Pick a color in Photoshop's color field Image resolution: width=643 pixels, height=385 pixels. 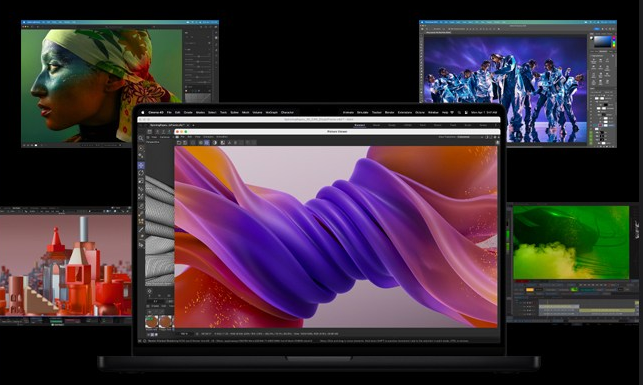(602, 42)
